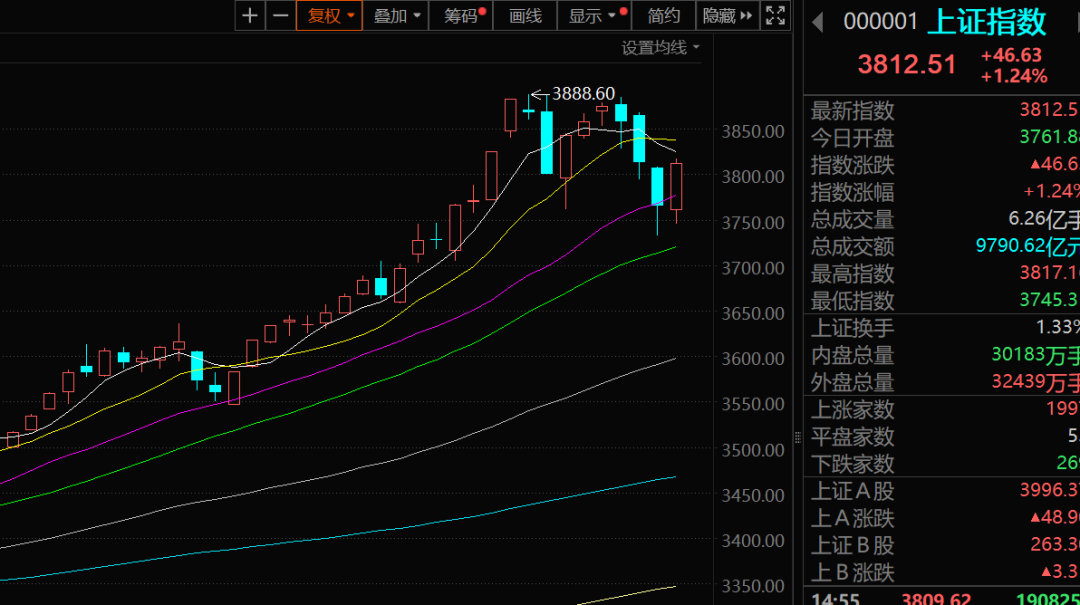Click the 000001 stock code
Viewport: 1080px width, 605px height.
[880, 22]
